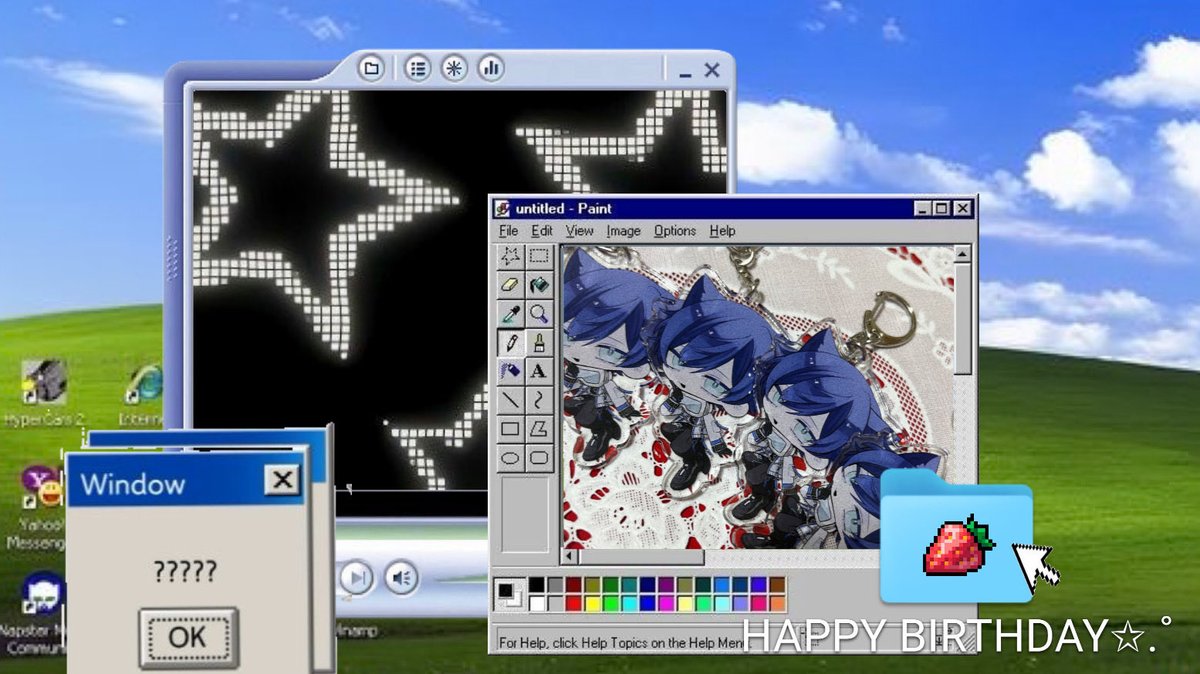Select the dark gray palette swatch
This screenshot has width=1200, height=674.
point(556,585)
